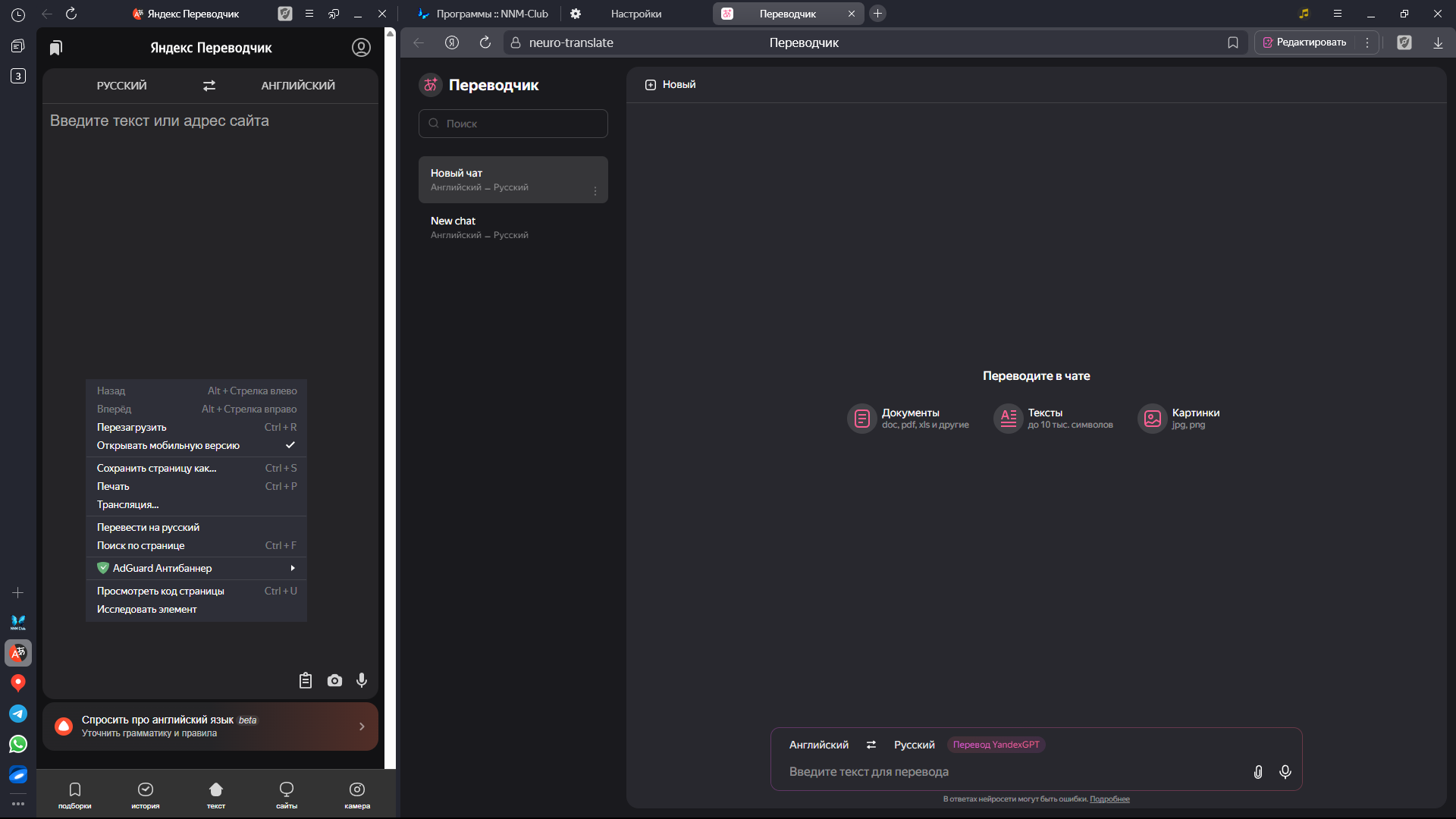Open camera translation in side panel
Image resolution: width=1456 pixels, height=819 pixels.
point(334,680)
